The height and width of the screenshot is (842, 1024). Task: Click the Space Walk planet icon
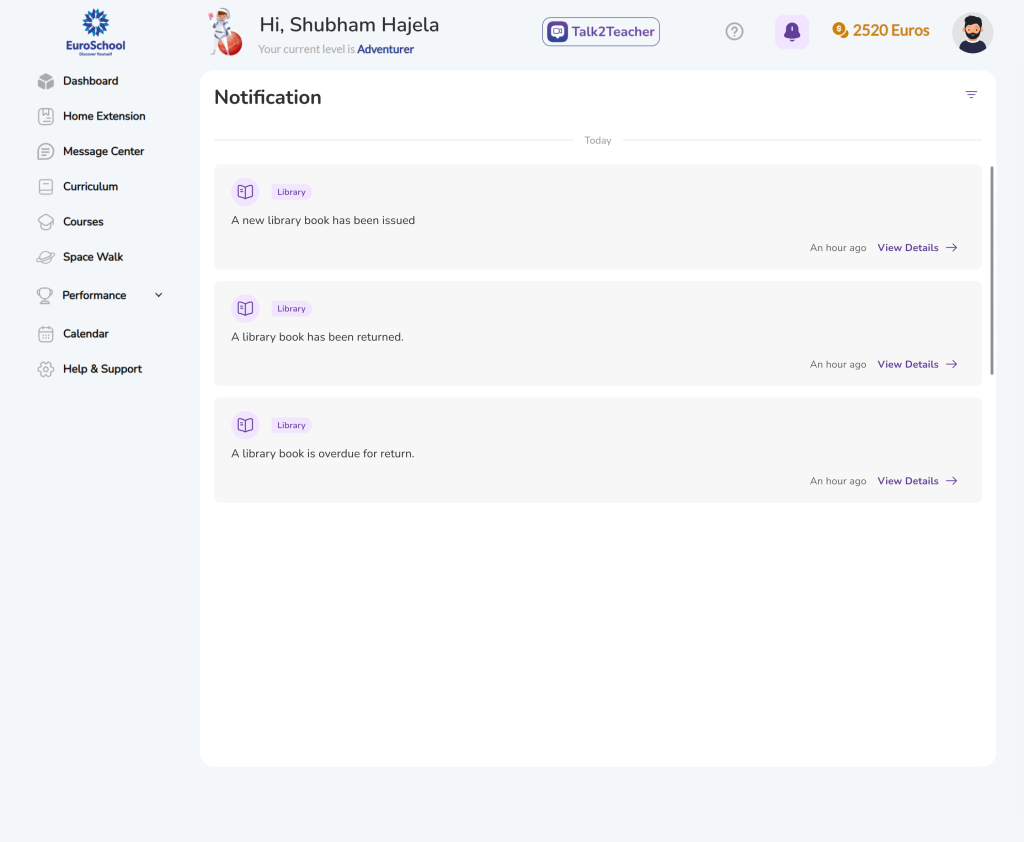[x=46, y=257]
